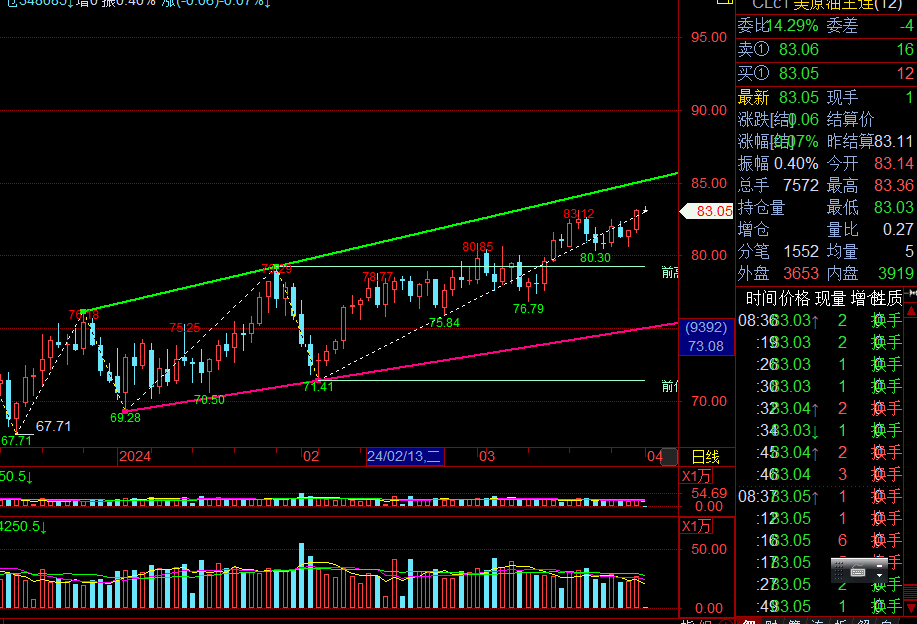
Task: Click the upper X1万 unit label
Action: click(697, 475)
